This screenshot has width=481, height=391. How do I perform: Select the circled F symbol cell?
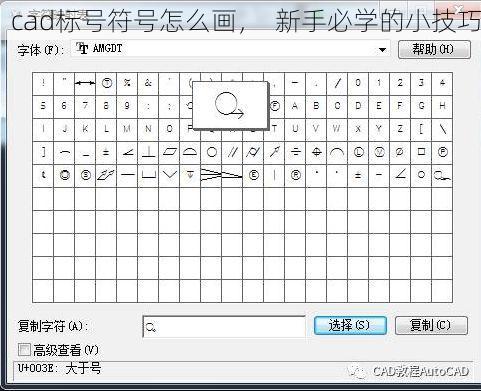point(274,106)
